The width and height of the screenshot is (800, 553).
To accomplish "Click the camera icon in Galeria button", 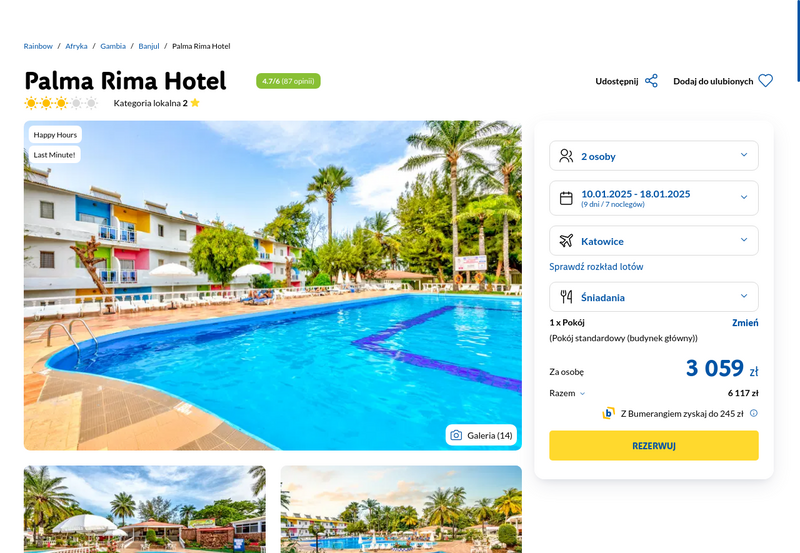I will coord(456,435).
